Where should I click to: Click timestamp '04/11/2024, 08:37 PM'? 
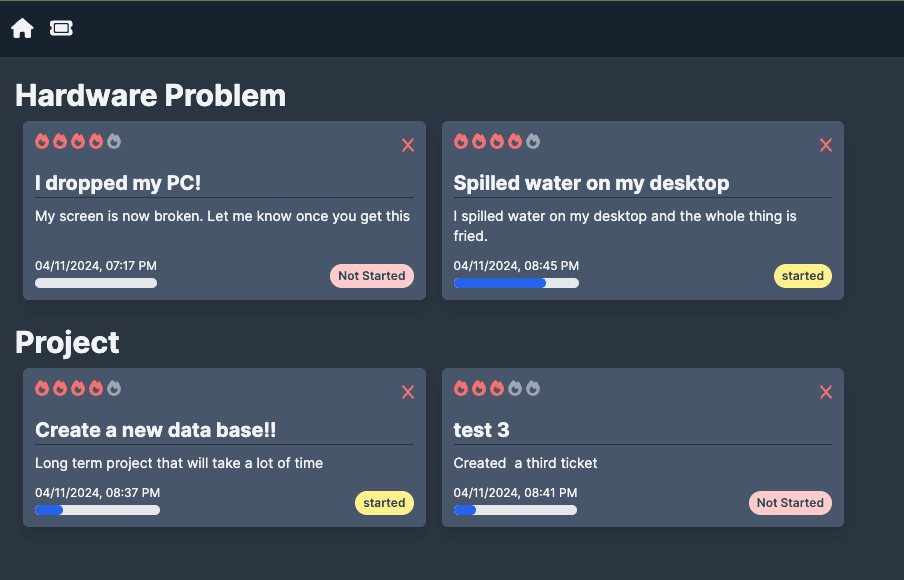pyautogui.click(x=97, y=493)
